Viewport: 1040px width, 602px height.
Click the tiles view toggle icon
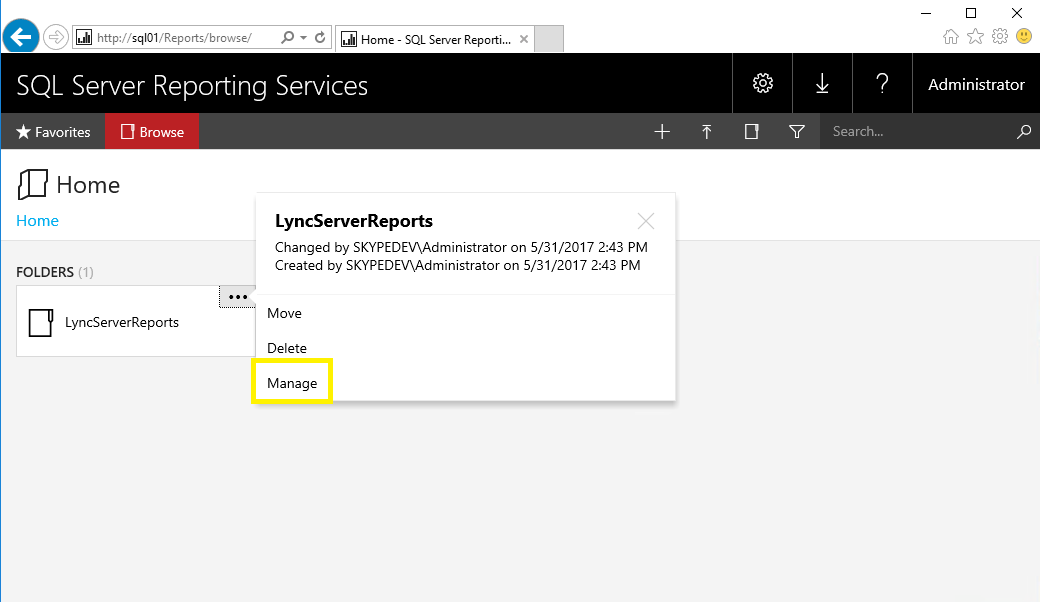[x=751, y=132]
